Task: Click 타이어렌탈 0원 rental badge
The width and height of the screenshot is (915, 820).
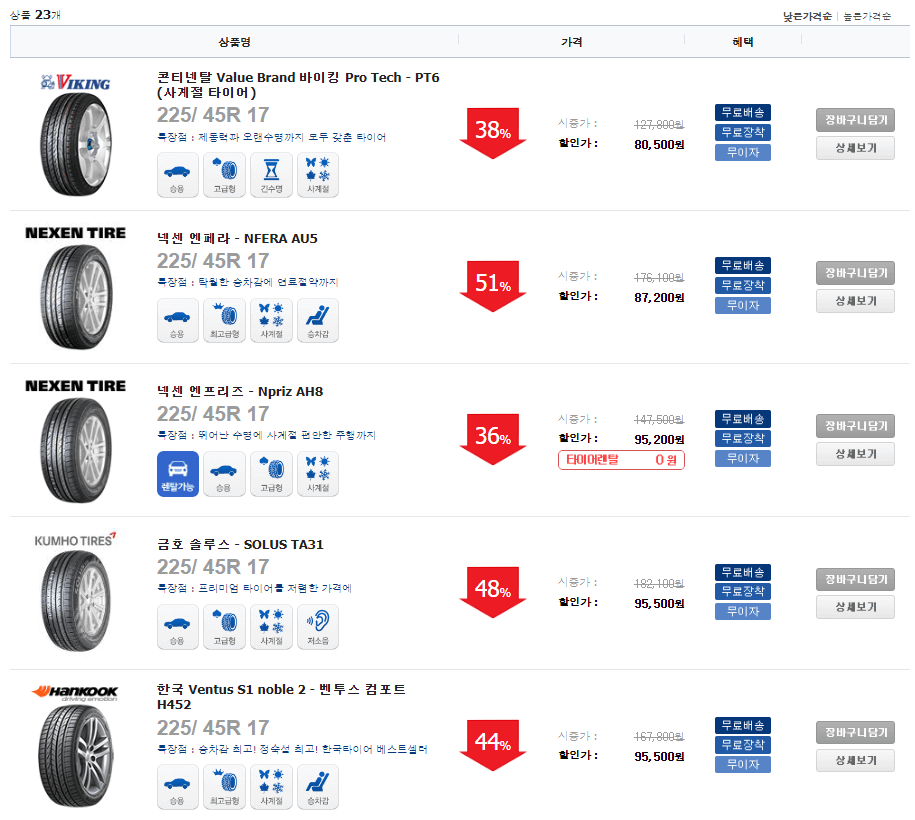Action: pyautogui.click(x=621, y=460)
